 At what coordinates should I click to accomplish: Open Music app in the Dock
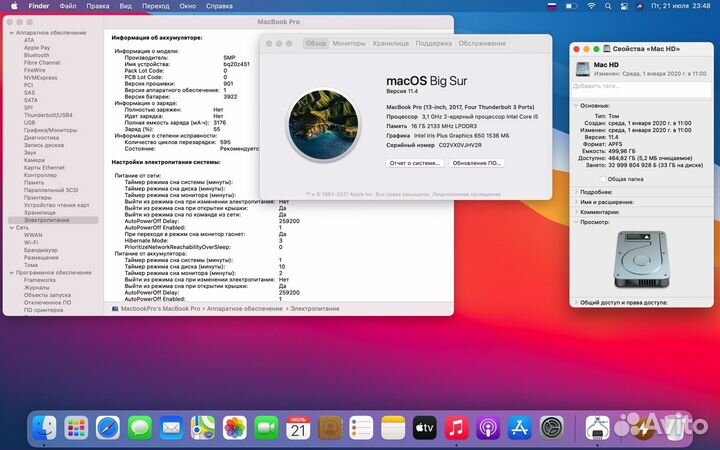click(x=456, y=428)
